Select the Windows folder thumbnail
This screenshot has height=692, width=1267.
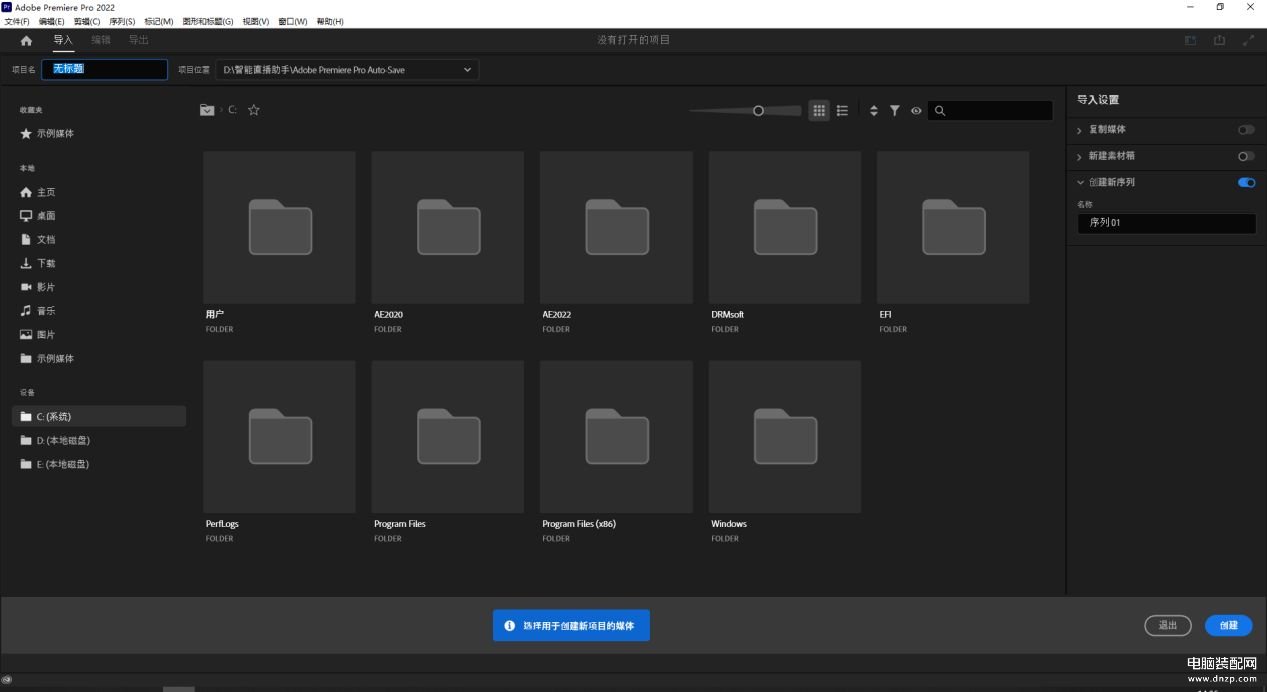785,437
